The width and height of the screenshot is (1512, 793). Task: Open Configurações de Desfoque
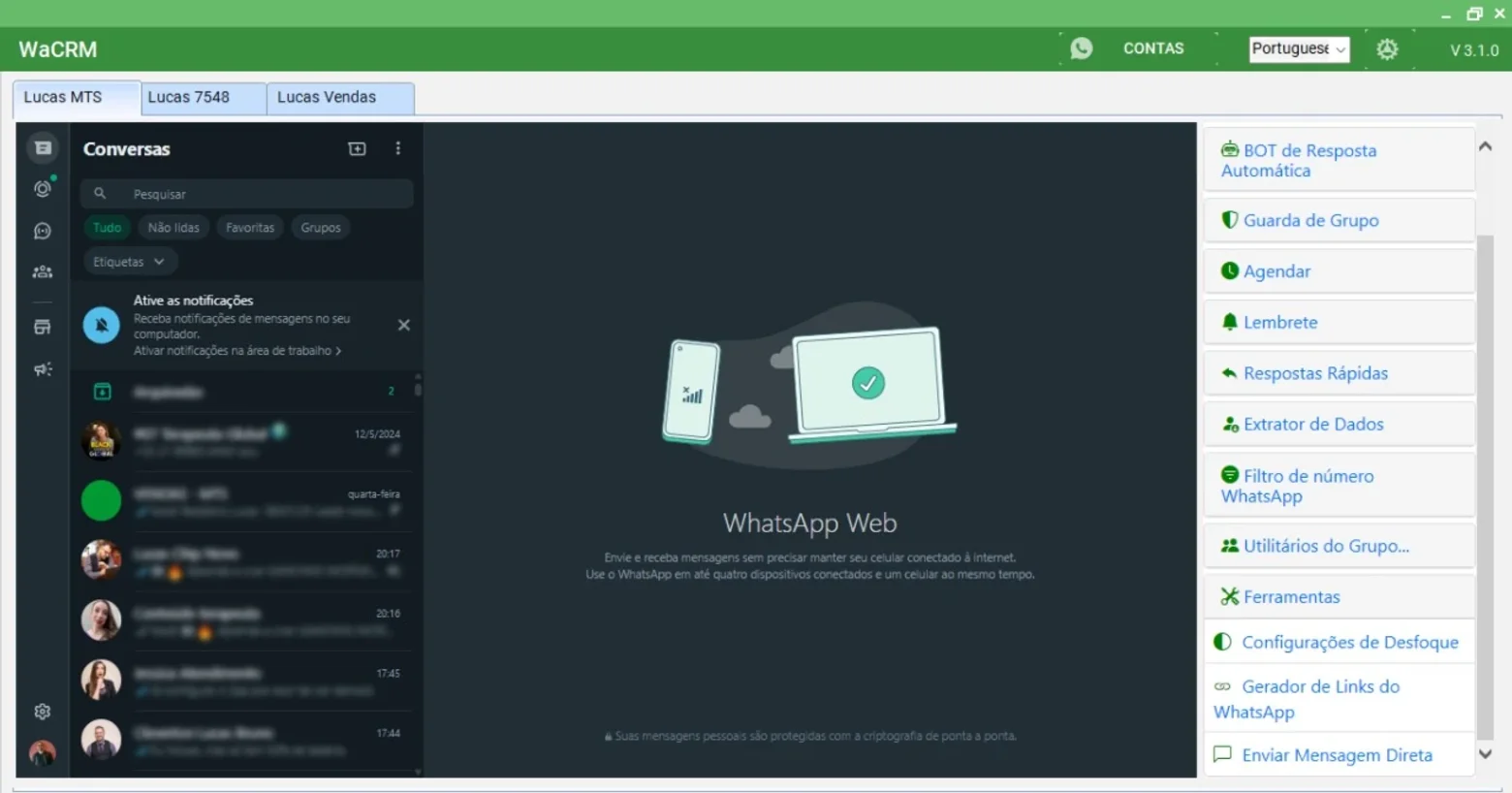pyautogui.click(x=1339, y=642)
